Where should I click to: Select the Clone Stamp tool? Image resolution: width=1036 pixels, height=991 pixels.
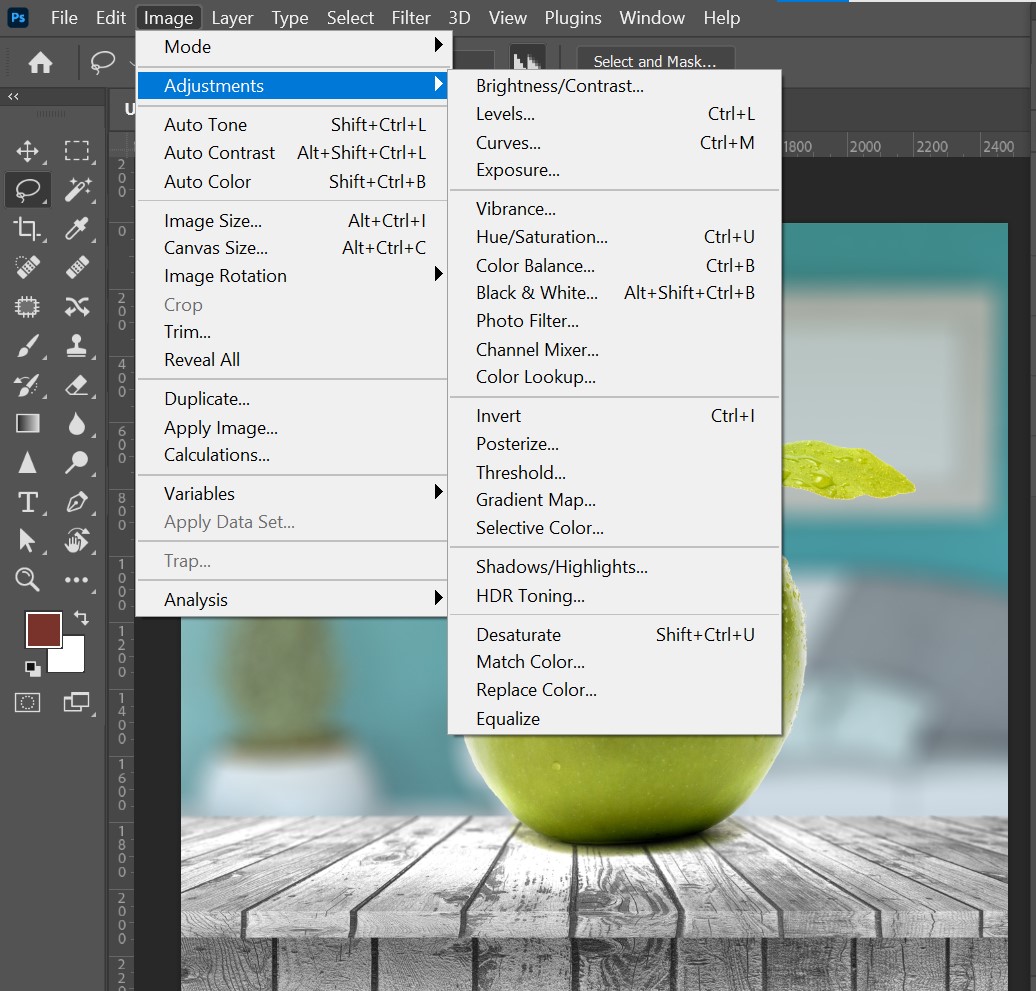pyautogui.click(x=77, y=346)
